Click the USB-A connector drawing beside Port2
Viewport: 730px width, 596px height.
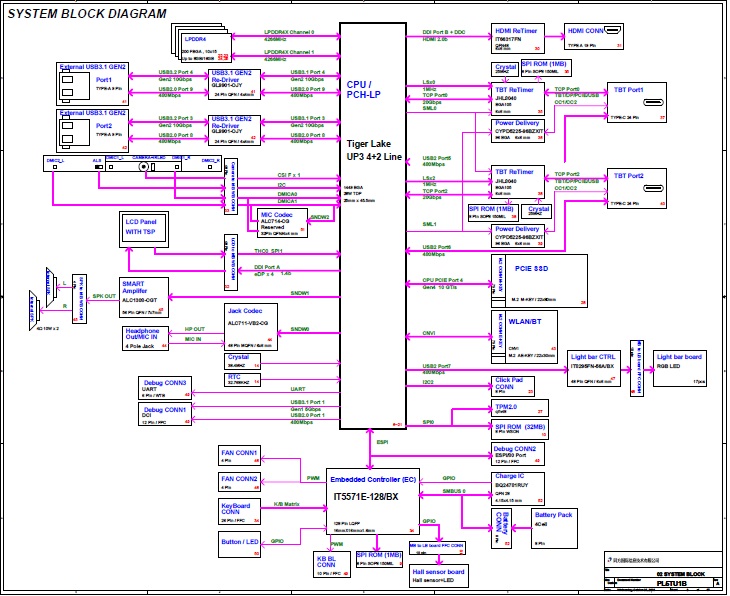click(73, 132)
